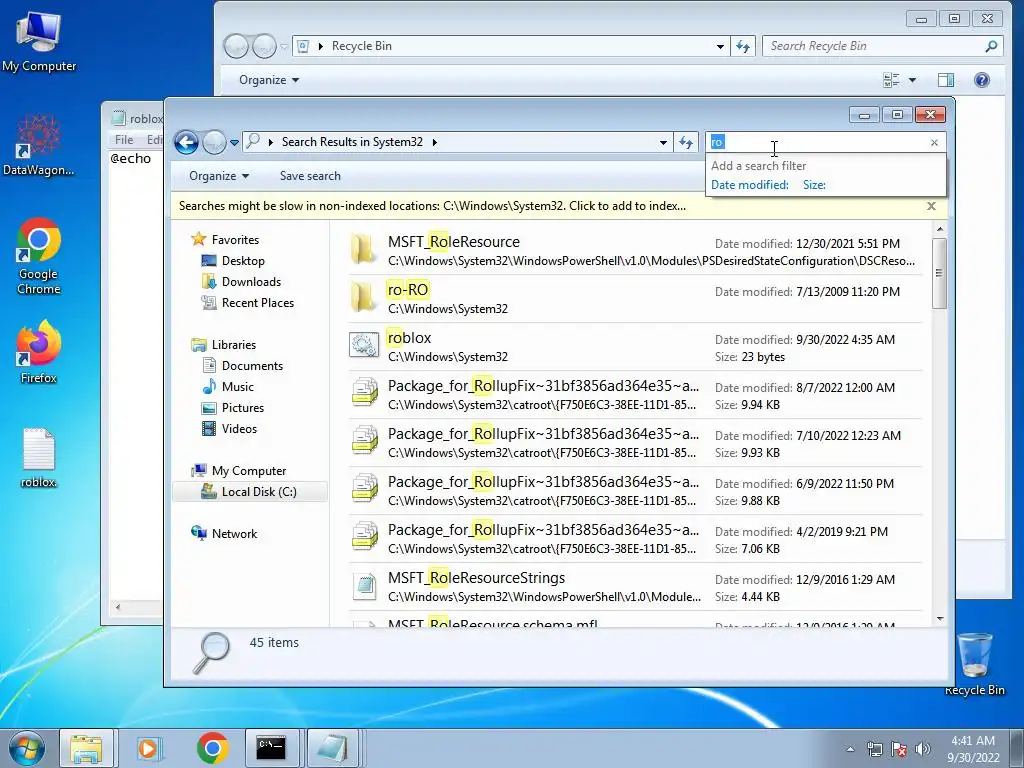Viewport: 1024px width, 768px height.
Task: Open the Organize menu in the search window
Action: click(219, 176)
